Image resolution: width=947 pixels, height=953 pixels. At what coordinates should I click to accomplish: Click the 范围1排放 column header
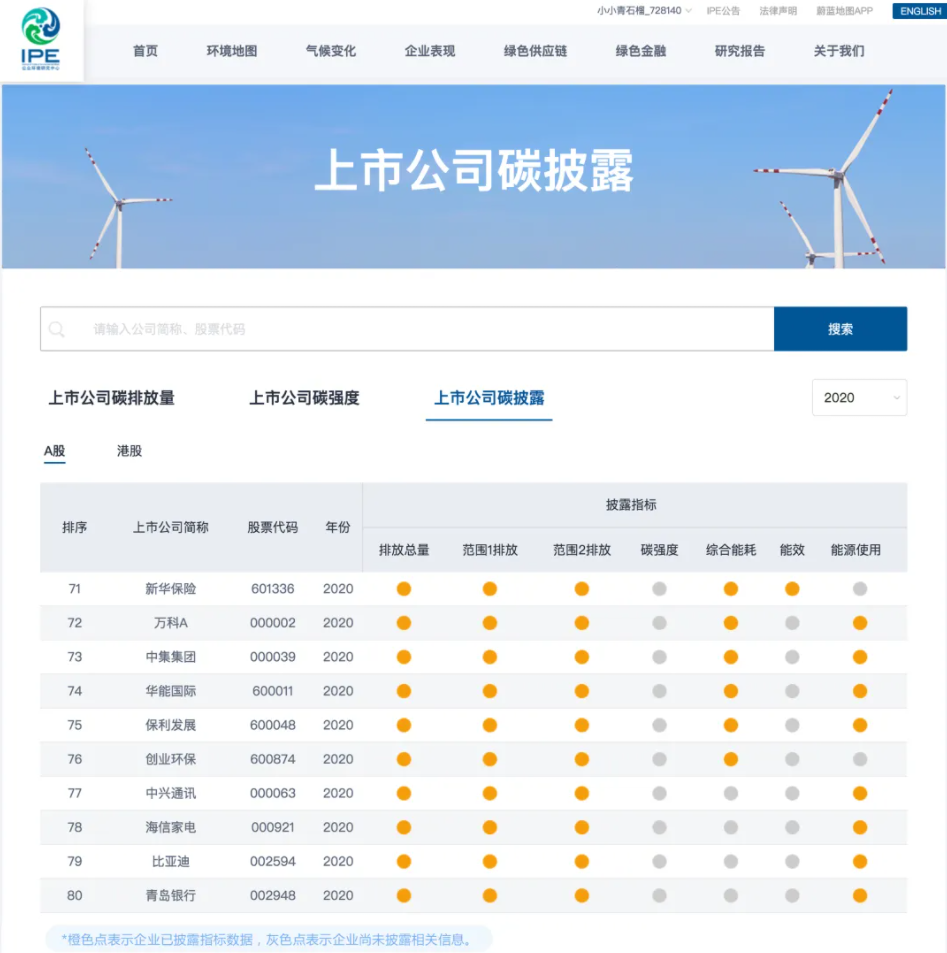pyautogui.click(x=490, y=550)
